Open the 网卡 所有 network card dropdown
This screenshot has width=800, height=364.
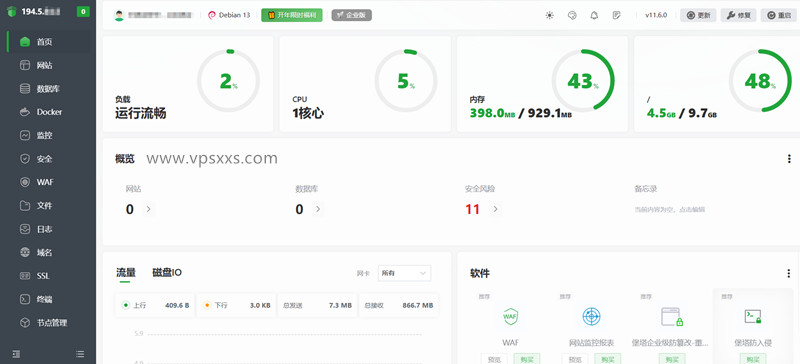tap(404, 273)
